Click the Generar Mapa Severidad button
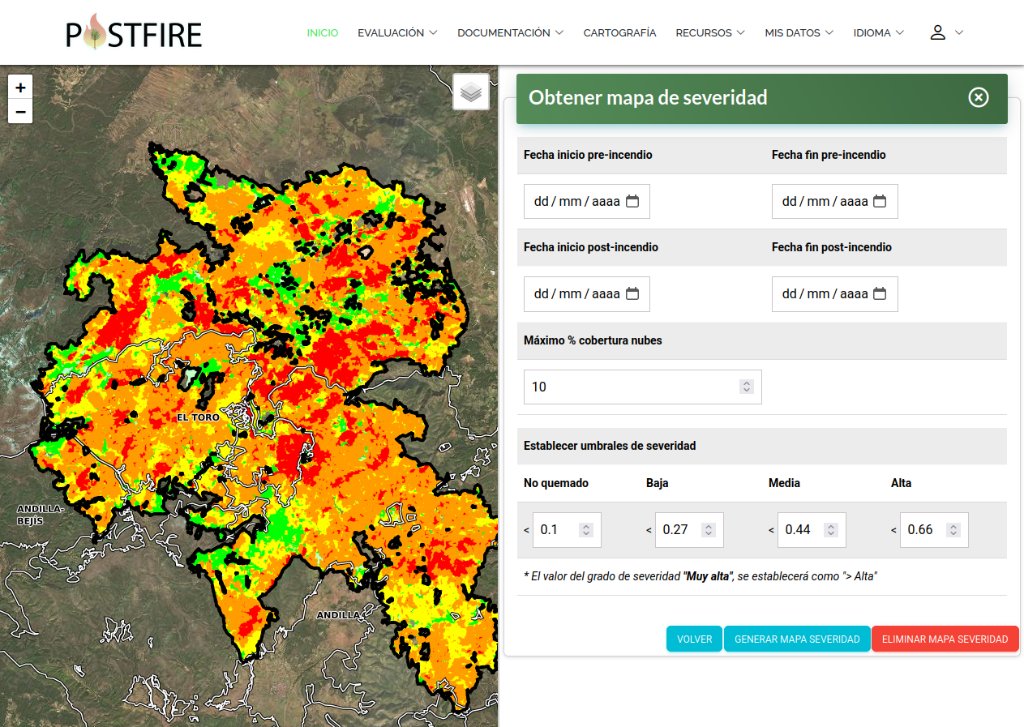The image size is (1024, 727). click(797, 639)
